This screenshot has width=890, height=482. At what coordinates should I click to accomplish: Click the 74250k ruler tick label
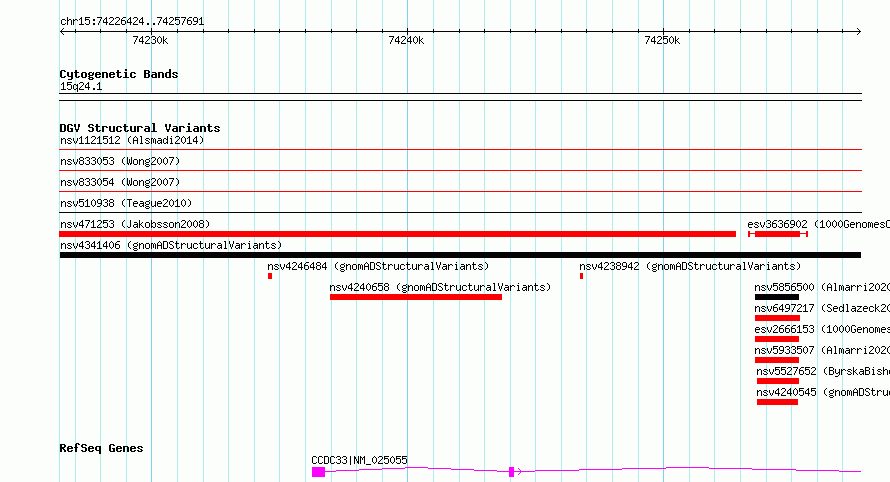(662, 40)
